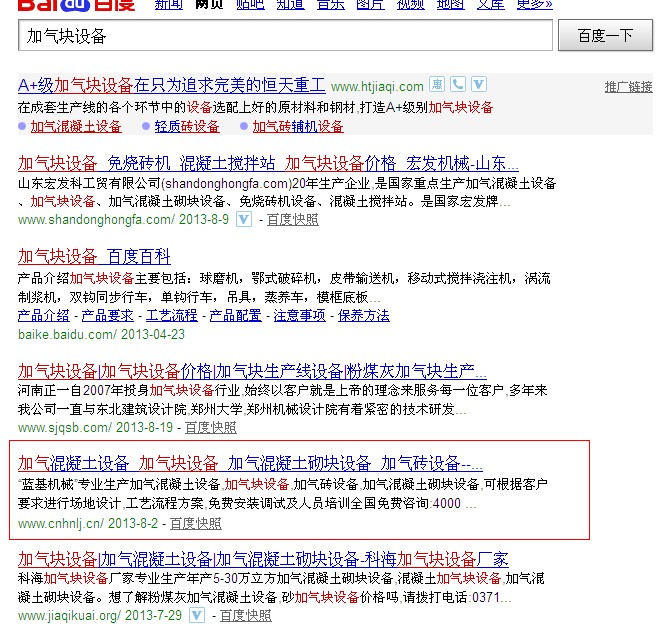The height and width of the screenshot is (624, 668).
Task: Open the 图片 tab
Action: click(371, 5)
